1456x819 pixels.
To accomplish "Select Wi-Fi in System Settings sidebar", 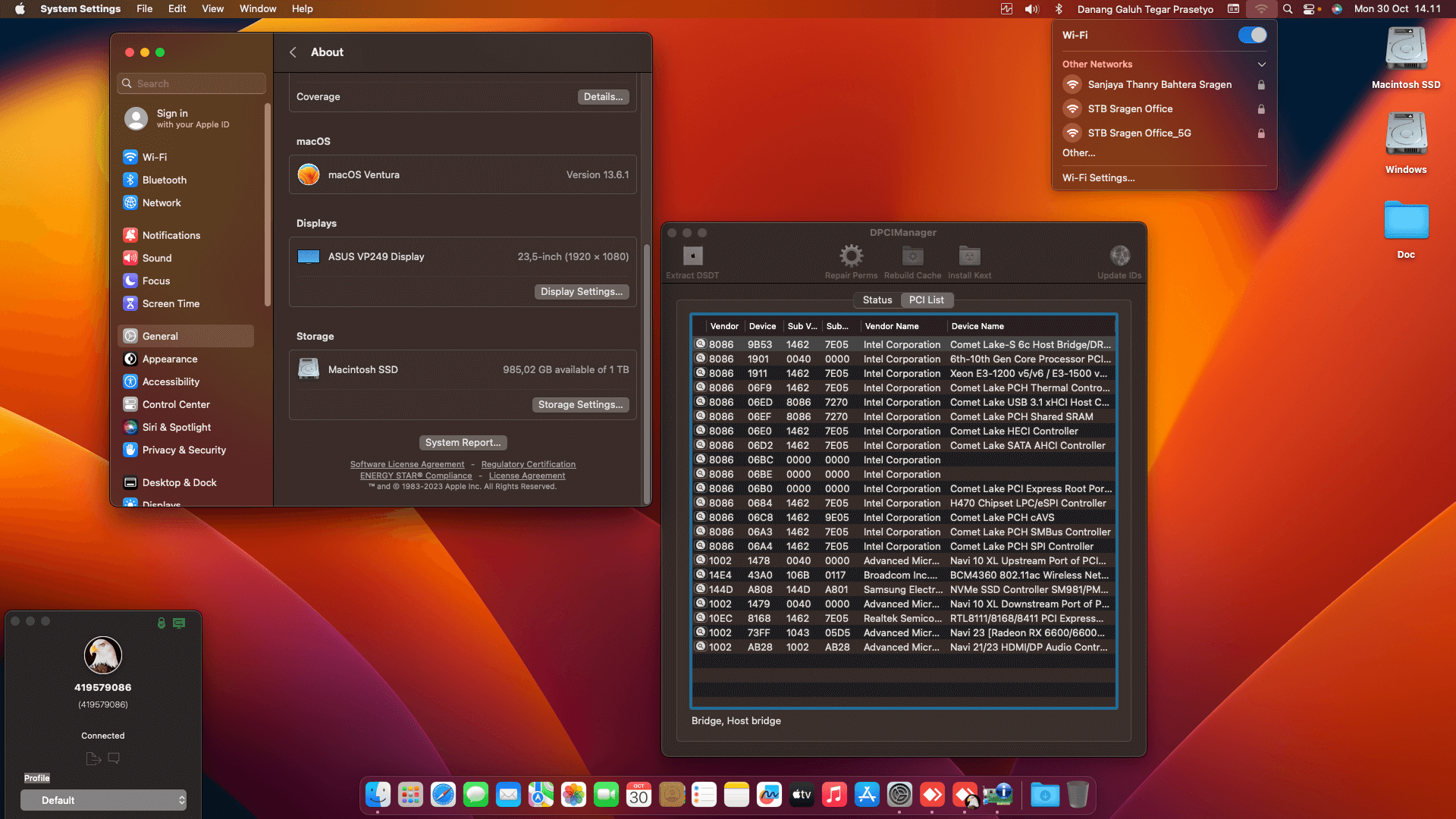I will pos(186,157).
